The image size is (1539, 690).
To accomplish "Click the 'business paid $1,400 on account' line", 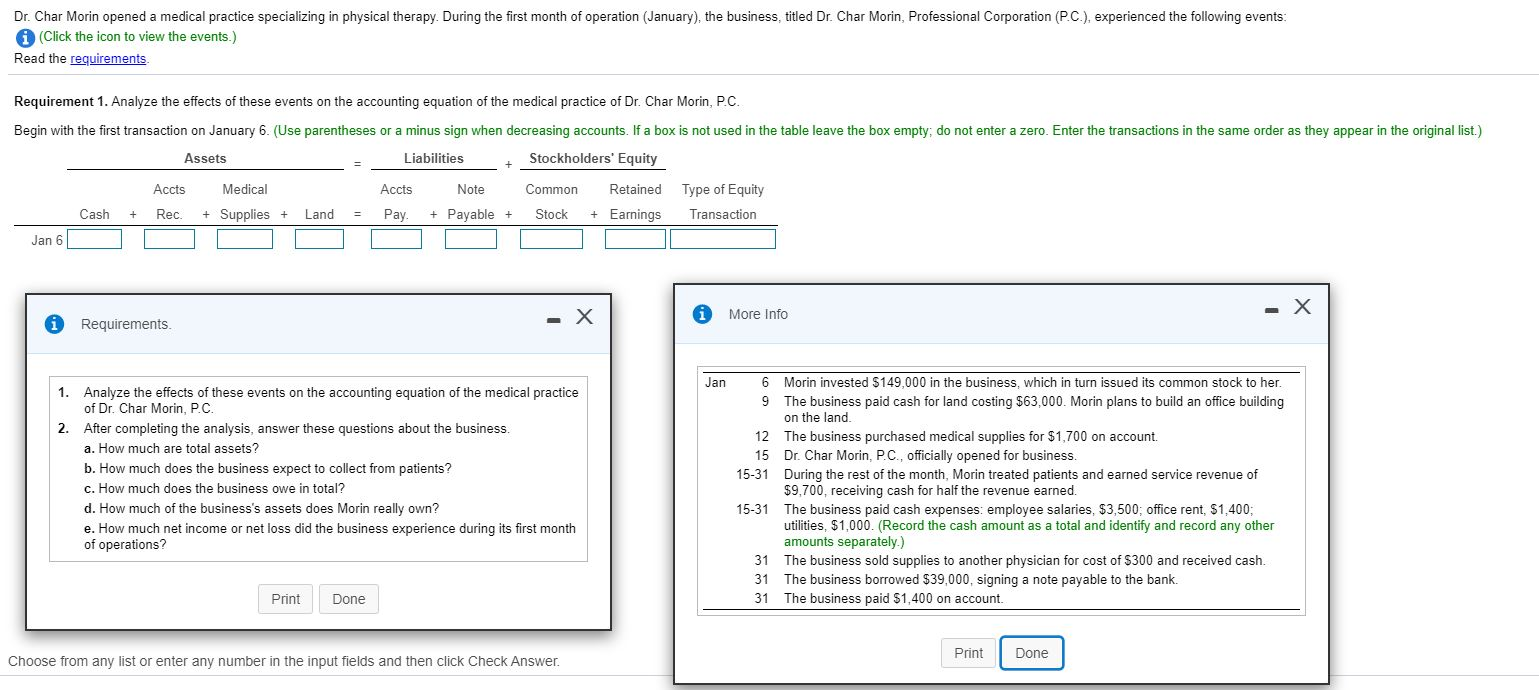I will coord(893,598).
